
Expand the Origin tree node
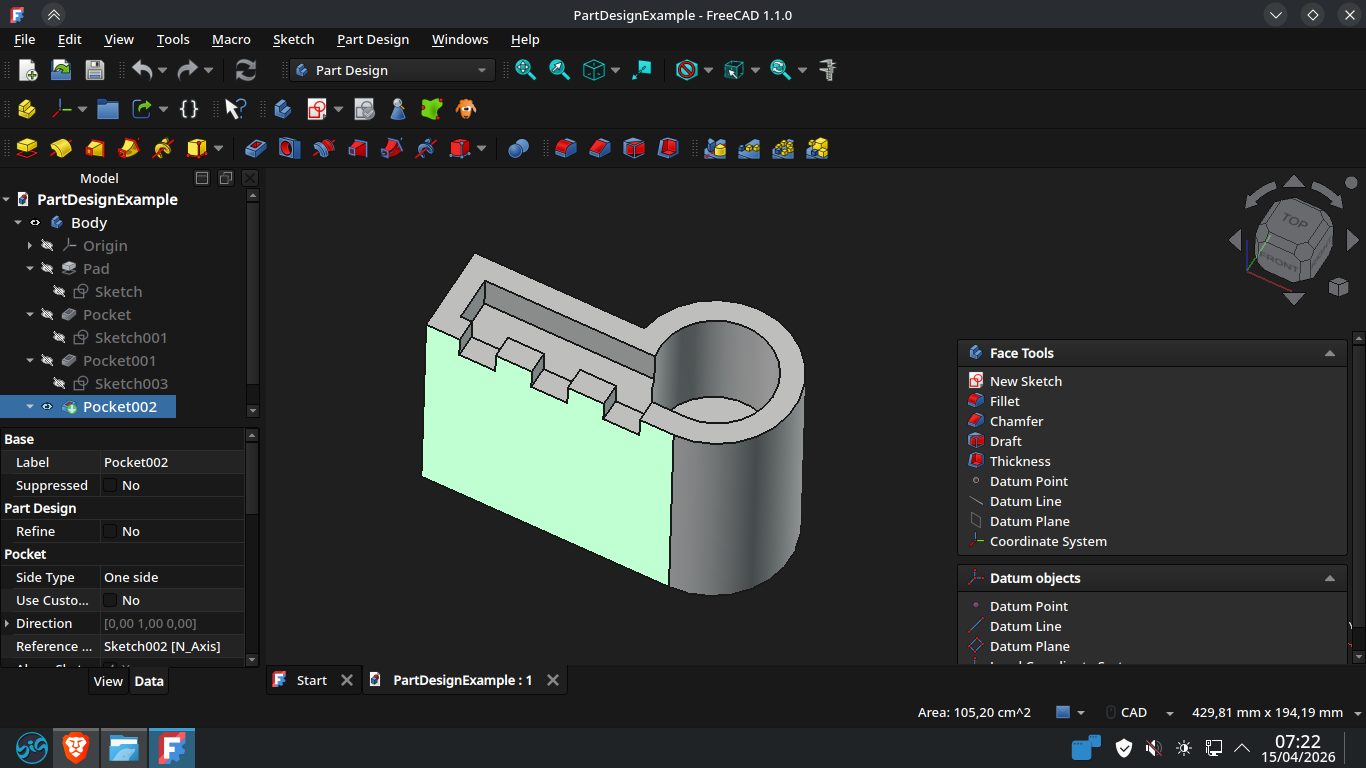30,246
